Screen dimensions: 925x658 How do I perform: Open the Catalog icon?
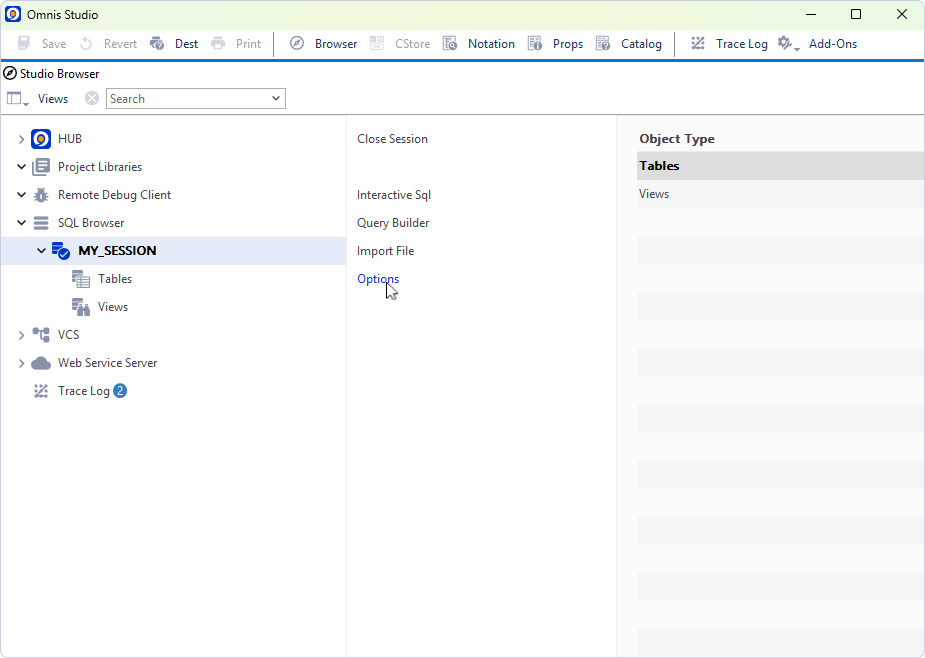[603, 44]
